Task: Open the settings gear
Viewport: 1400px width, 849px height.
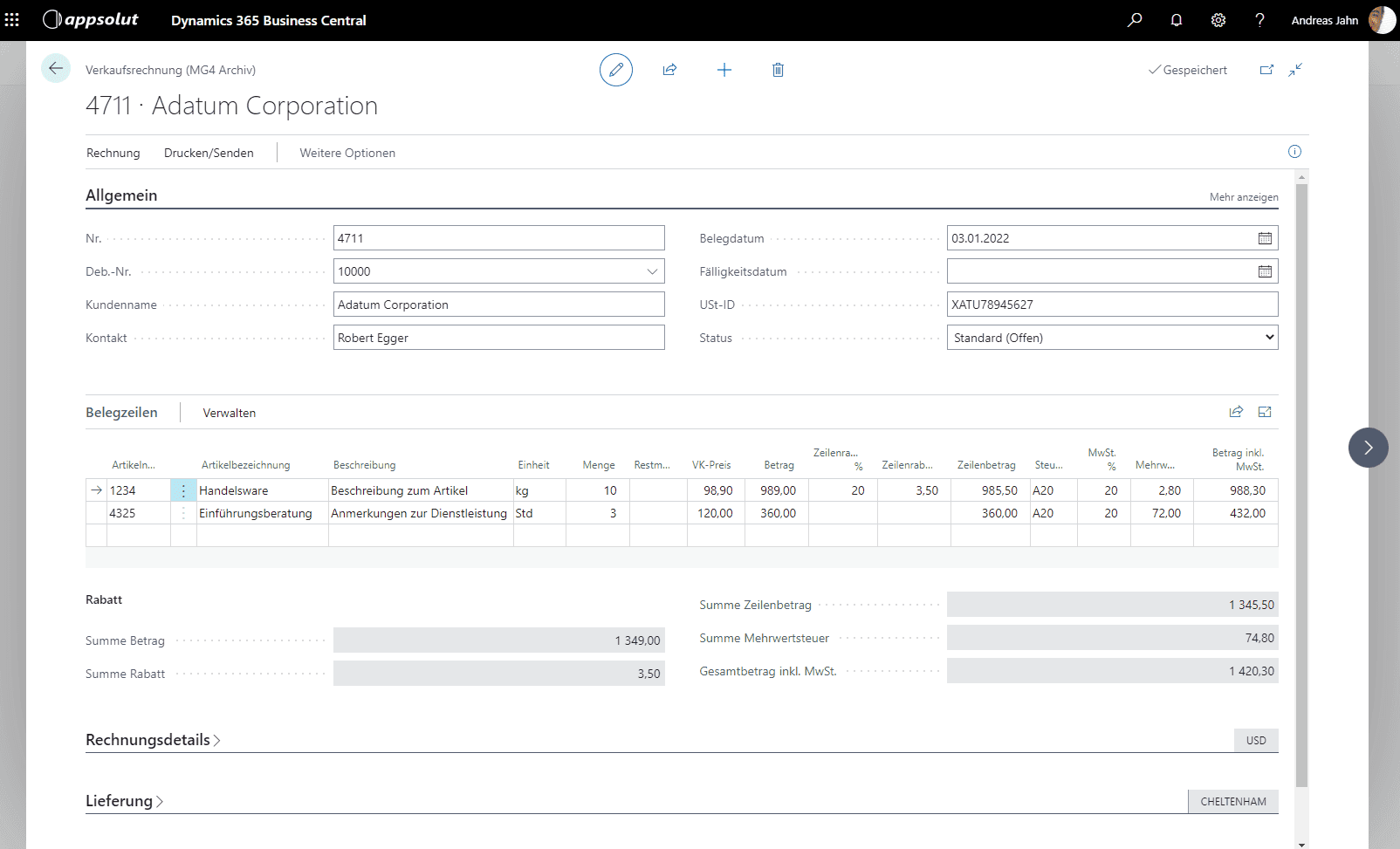Action: (x=1218, y=20)
